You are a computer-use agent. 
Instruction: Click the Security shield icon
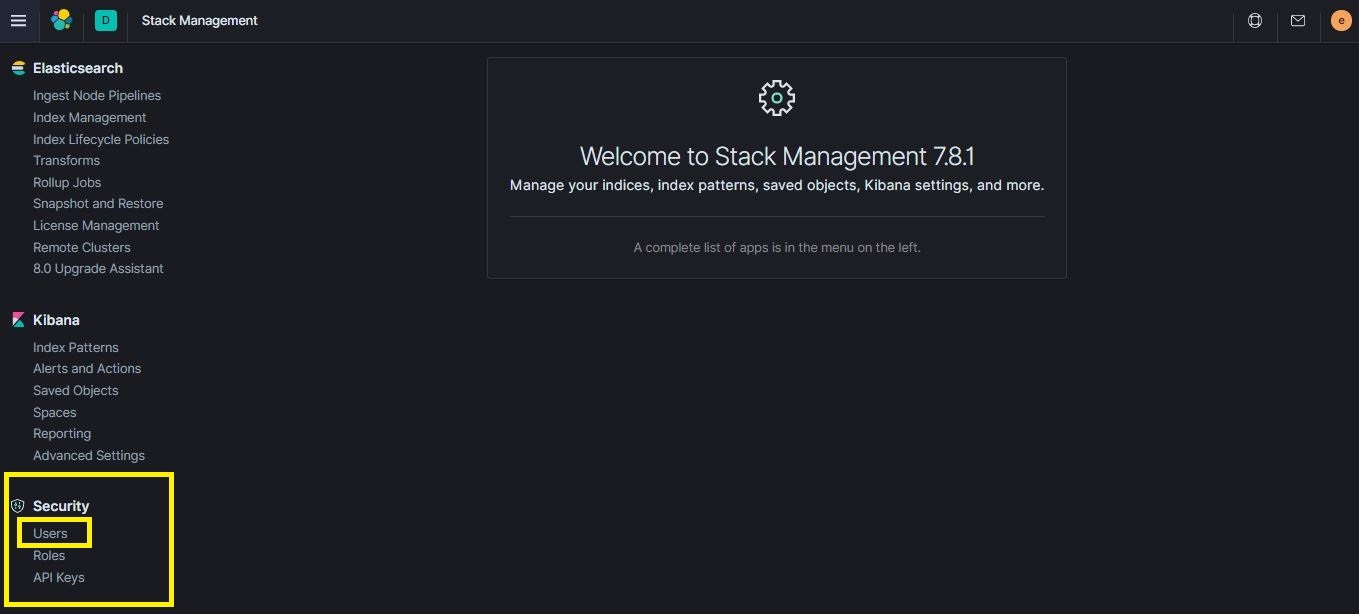click(x=17, y=506)
